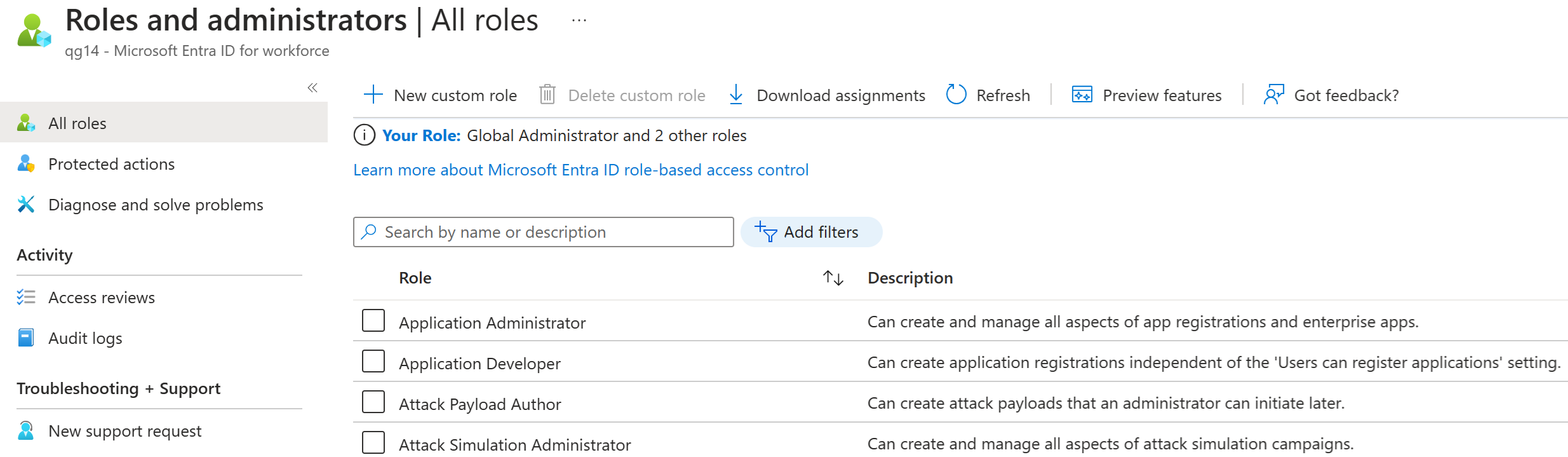
Task: Open All roles in sidebar
Action: (x=164, y=123)
